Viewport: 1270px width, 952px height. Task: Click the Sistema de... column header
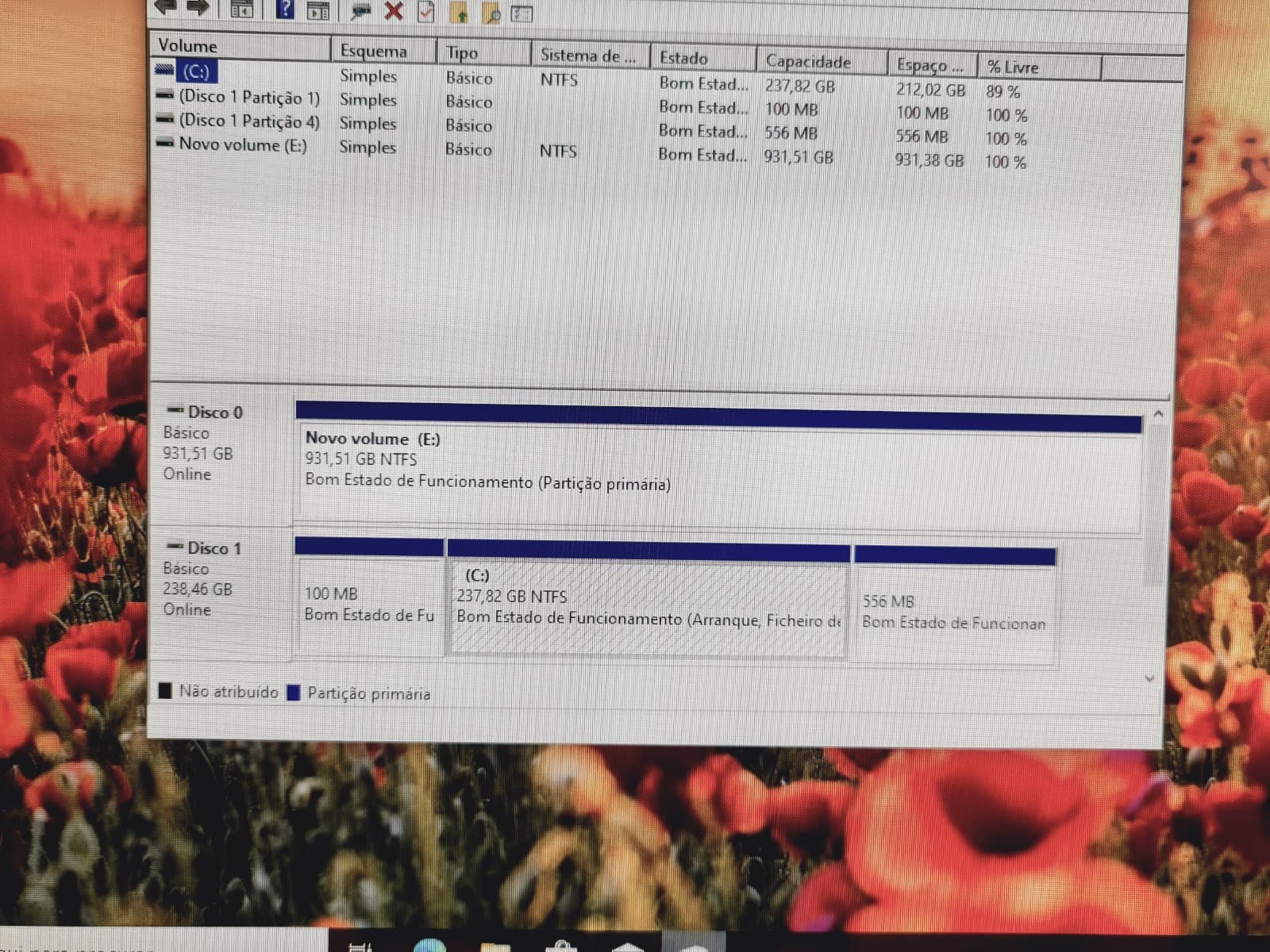tap(591, 56)
